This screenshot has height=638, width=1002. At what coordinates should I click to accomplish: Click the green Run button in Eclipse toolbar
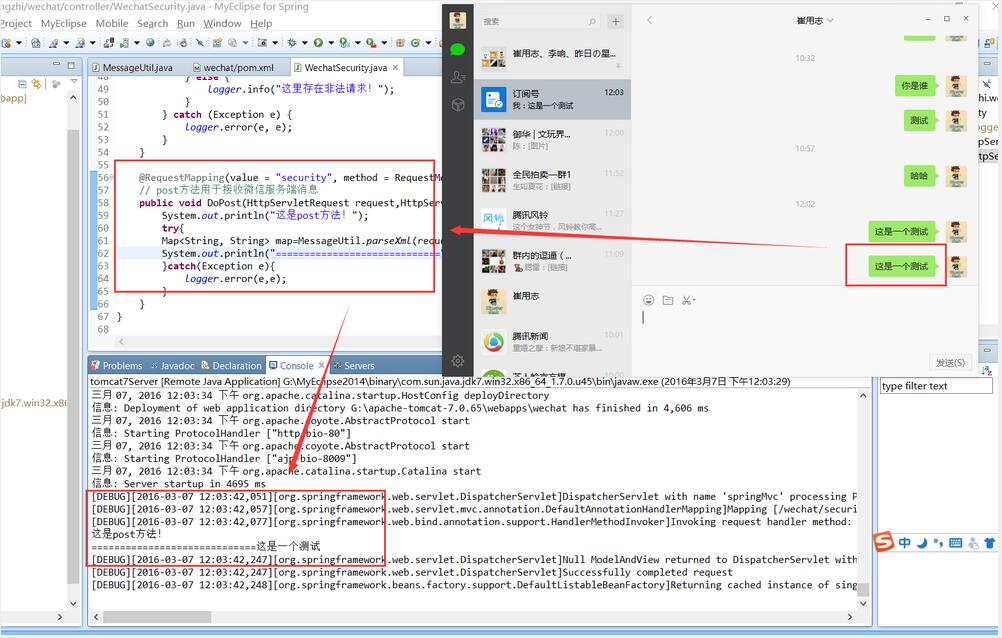click(318, 43)
